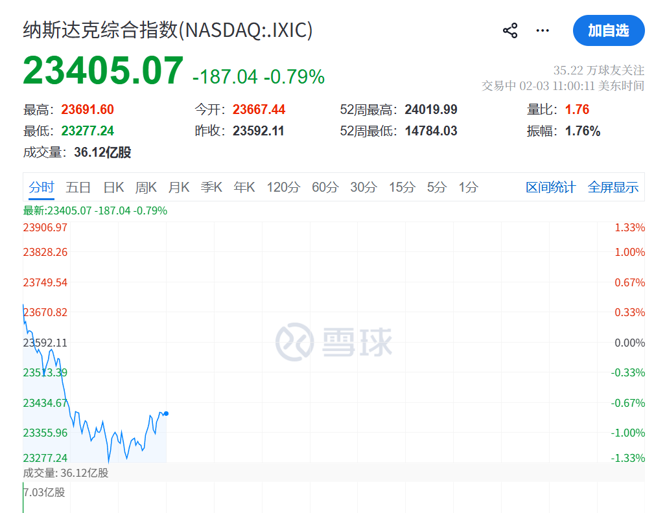Select the 1分 interval tab

[468, 187]
